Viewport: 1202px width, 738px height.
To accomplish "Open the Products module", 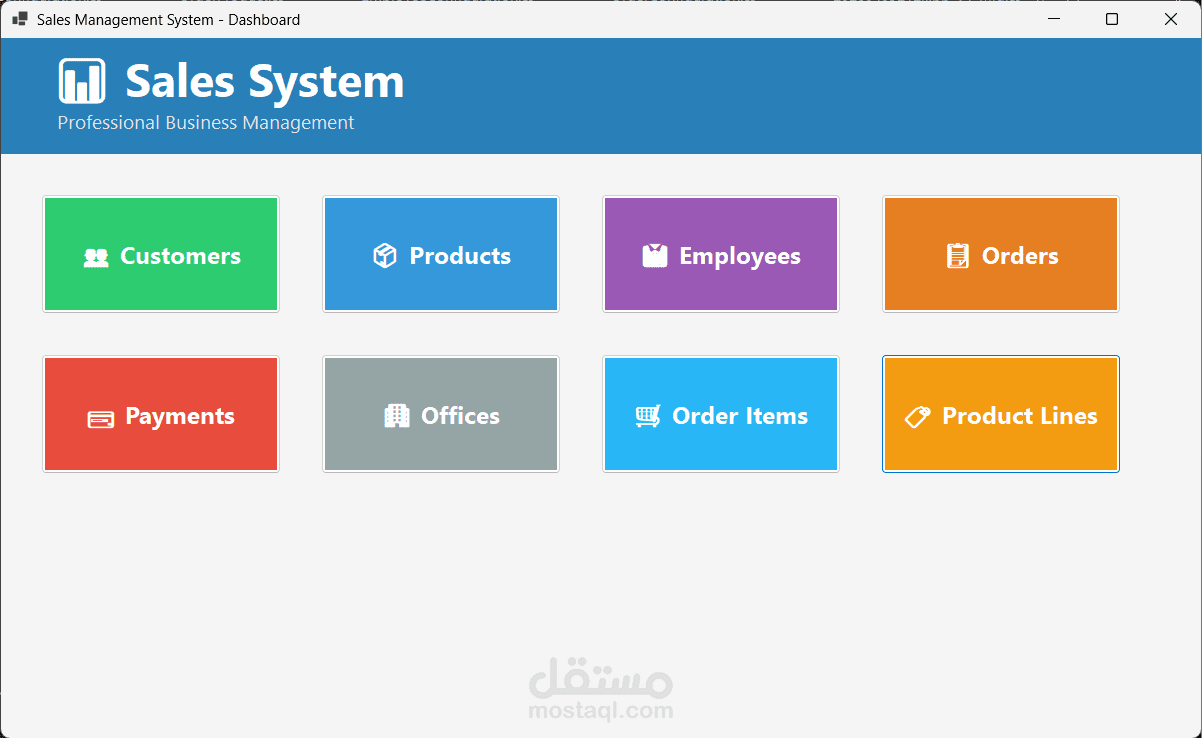I will coord(440,254).
